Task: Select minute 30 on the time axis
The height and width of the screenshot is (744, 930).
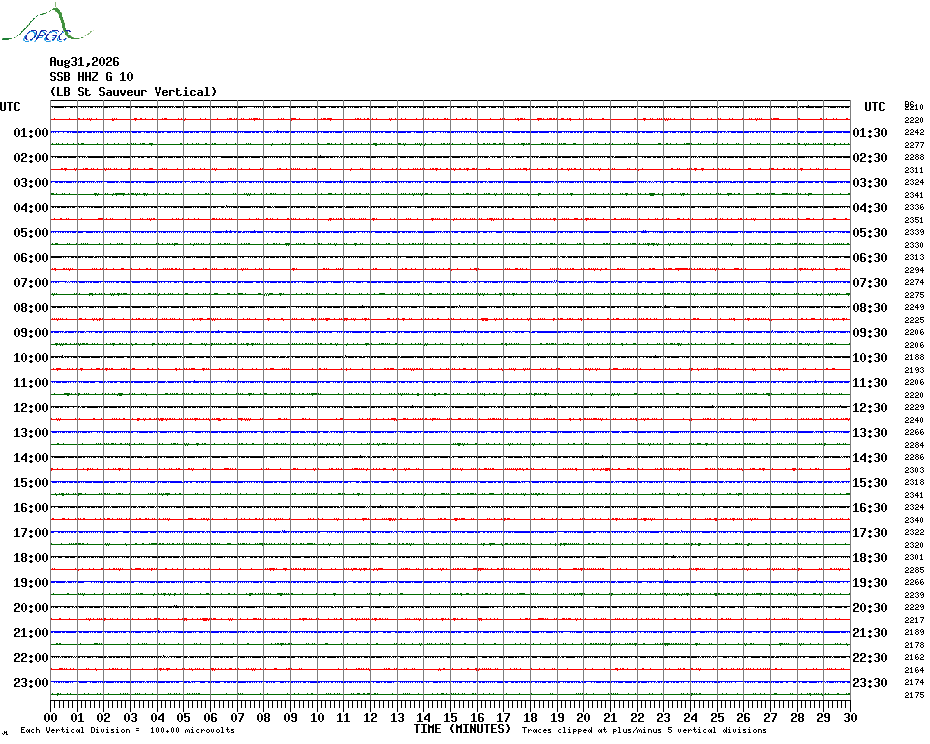Action: pyautogui.click(x=850, y=718)
